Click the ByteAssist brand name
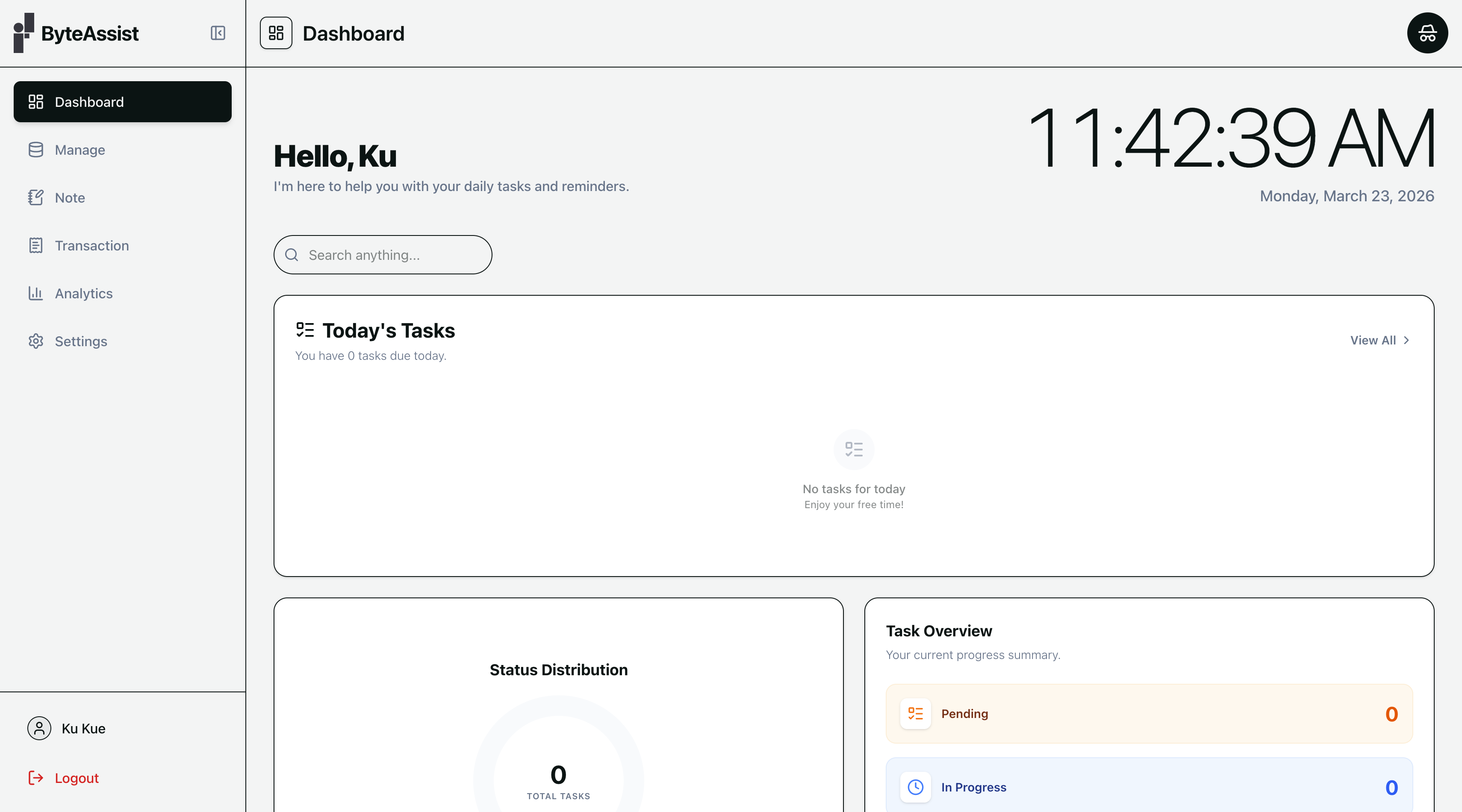The width and height of the screenshot is (1462, 812). pos(90,33)
